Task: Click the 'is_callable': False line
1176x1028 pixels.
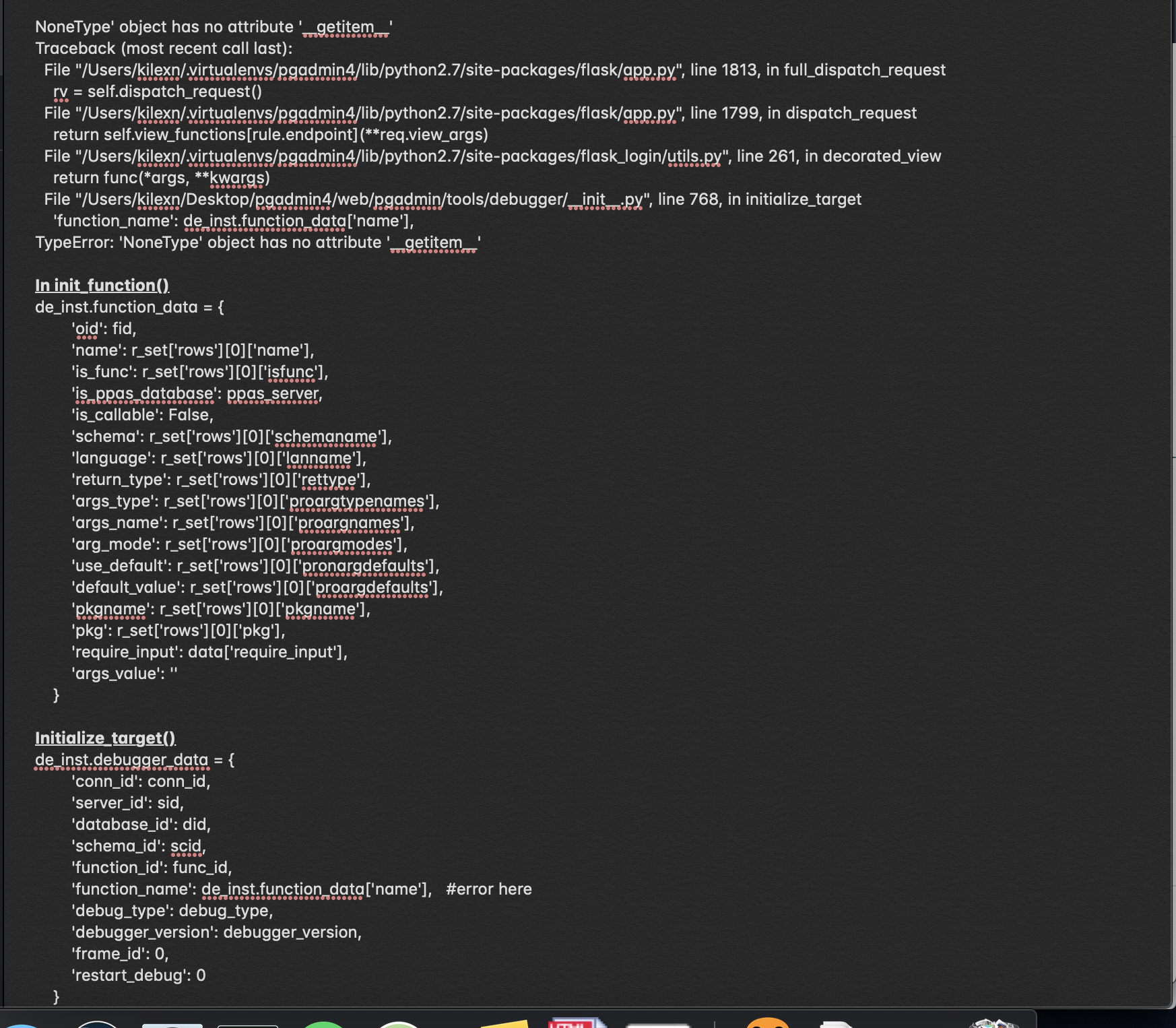Action: [142, 415]
